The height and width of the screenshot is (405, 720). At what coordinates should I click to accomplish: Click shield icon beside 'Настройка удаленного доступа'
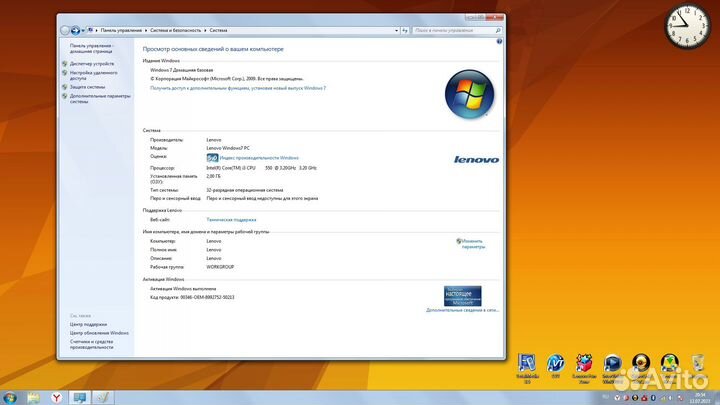click(x=65, y=73)
